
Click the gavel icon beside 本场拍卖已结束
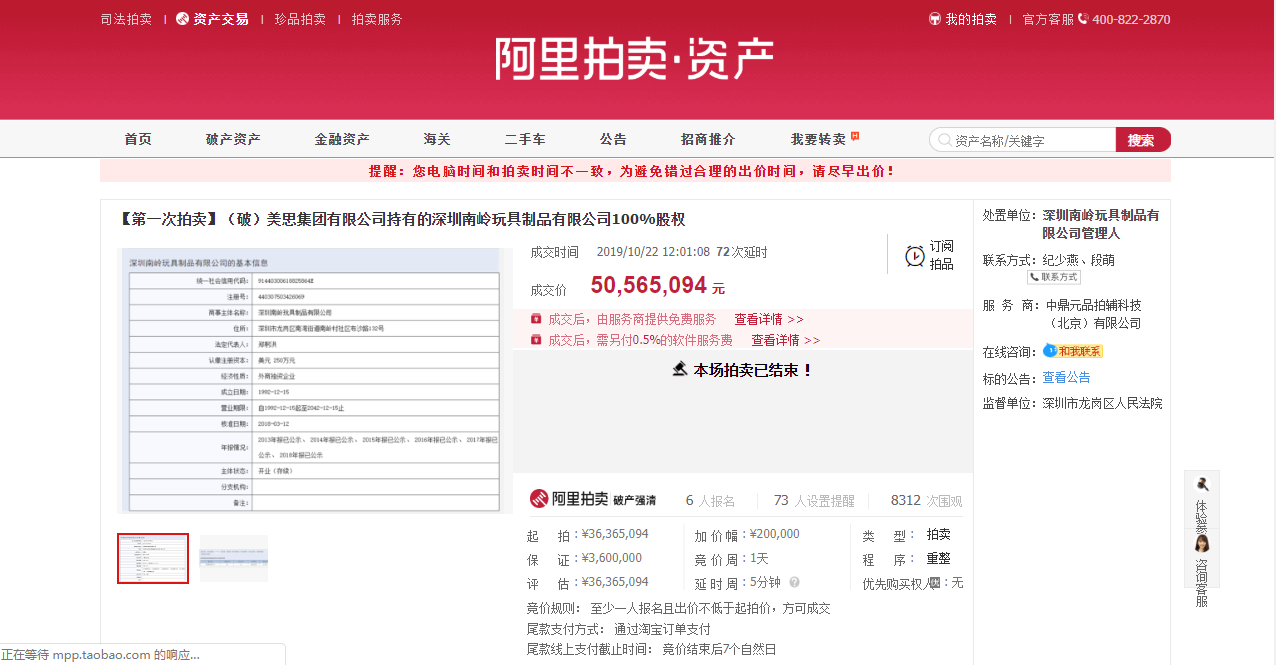[x=680, y=369]
